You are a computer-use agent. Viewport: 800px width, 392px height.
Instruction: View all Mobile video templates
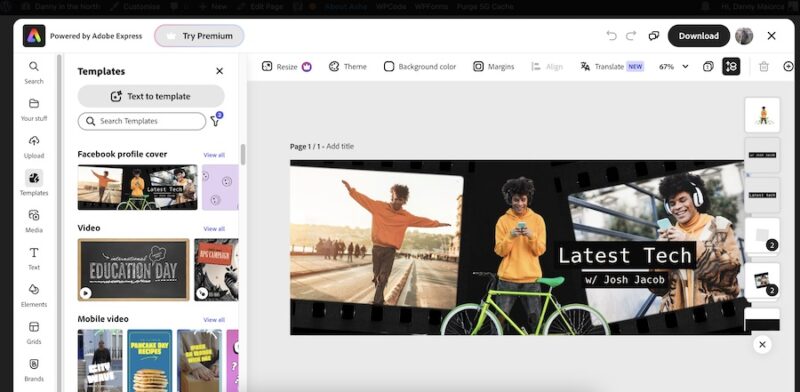214,320
